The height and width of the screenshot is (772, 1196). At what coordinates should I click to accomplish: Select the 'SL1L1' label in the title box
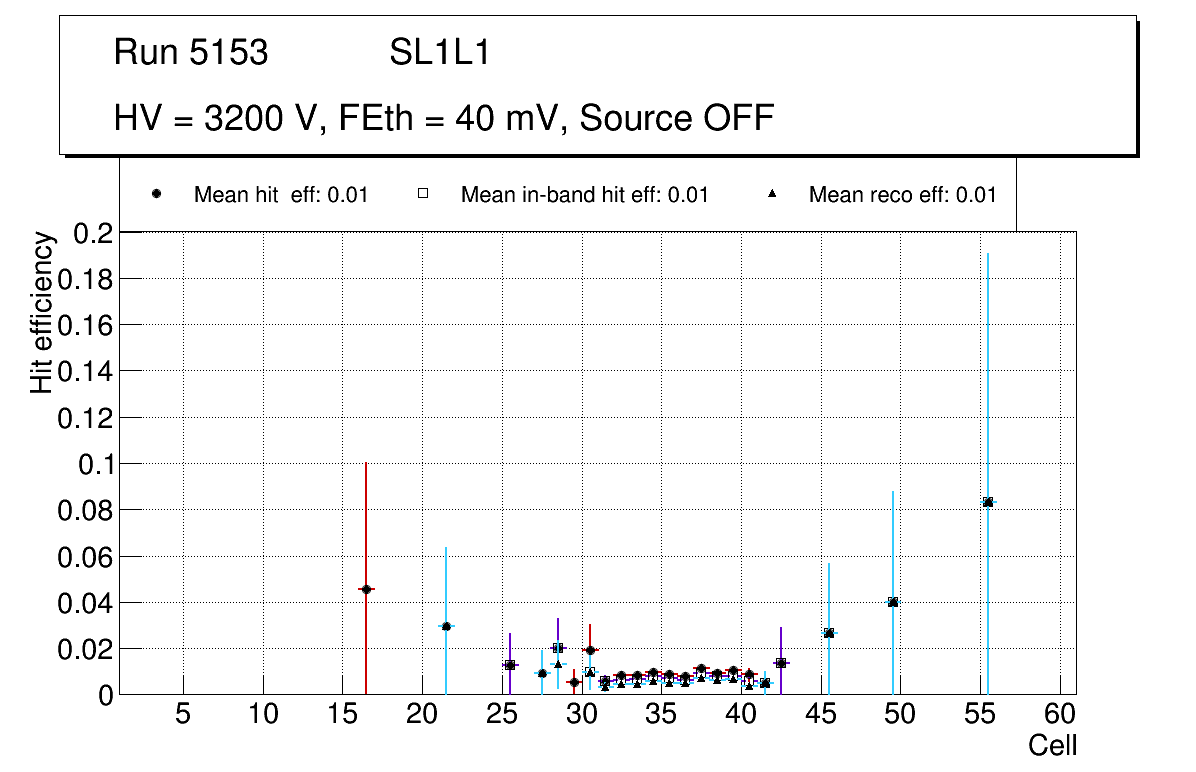(439, 53)
